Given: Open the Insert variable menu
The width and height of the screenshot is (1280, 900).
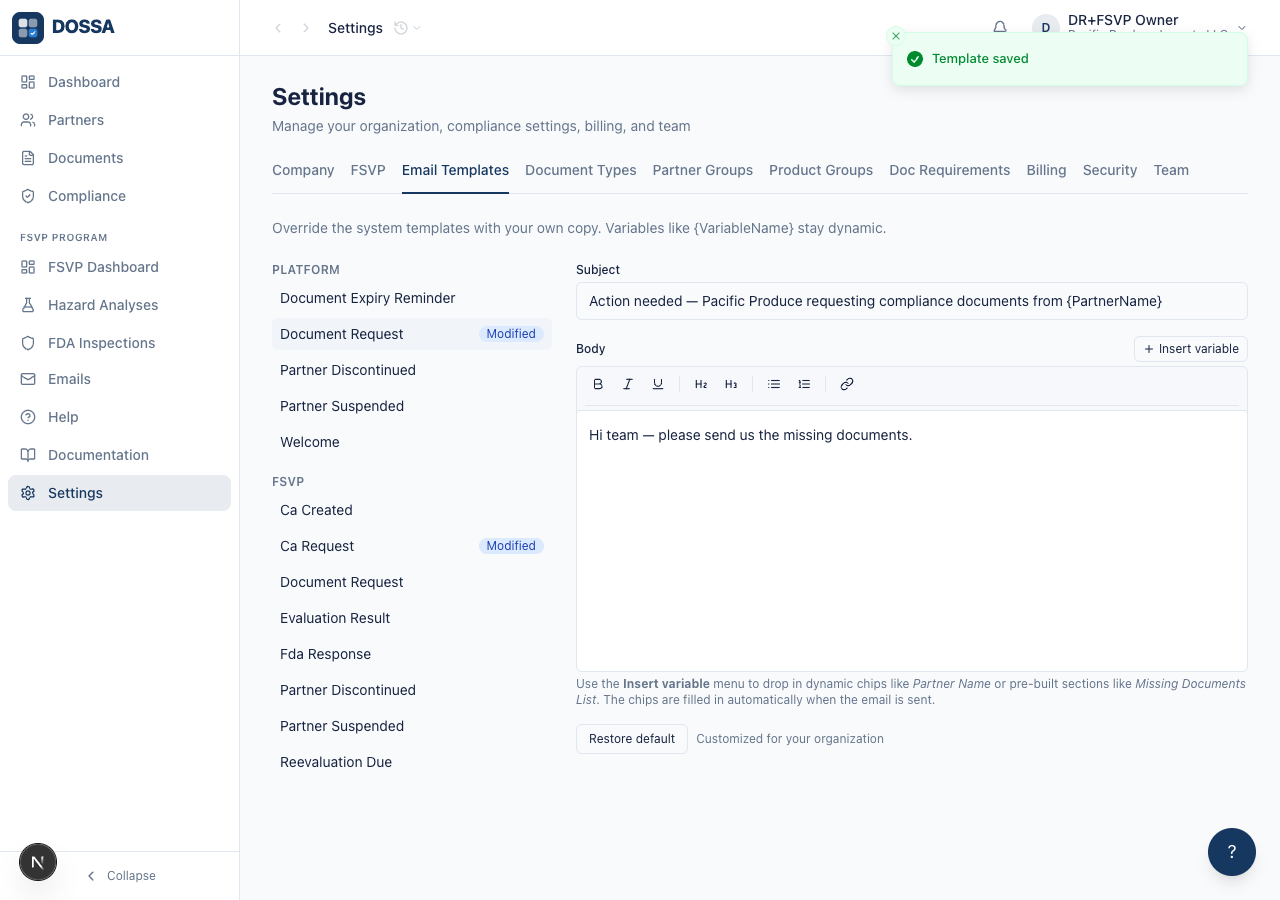Looking at the screenshot, I should coord(1191,349).
